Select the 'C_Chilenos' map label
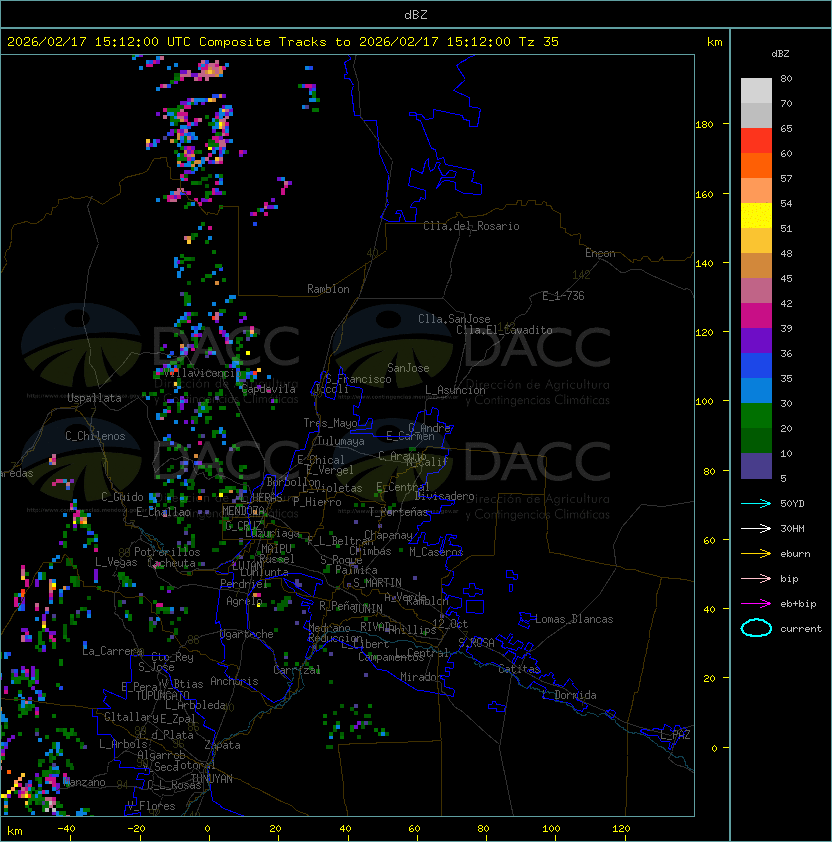 (x=95, y=436)
